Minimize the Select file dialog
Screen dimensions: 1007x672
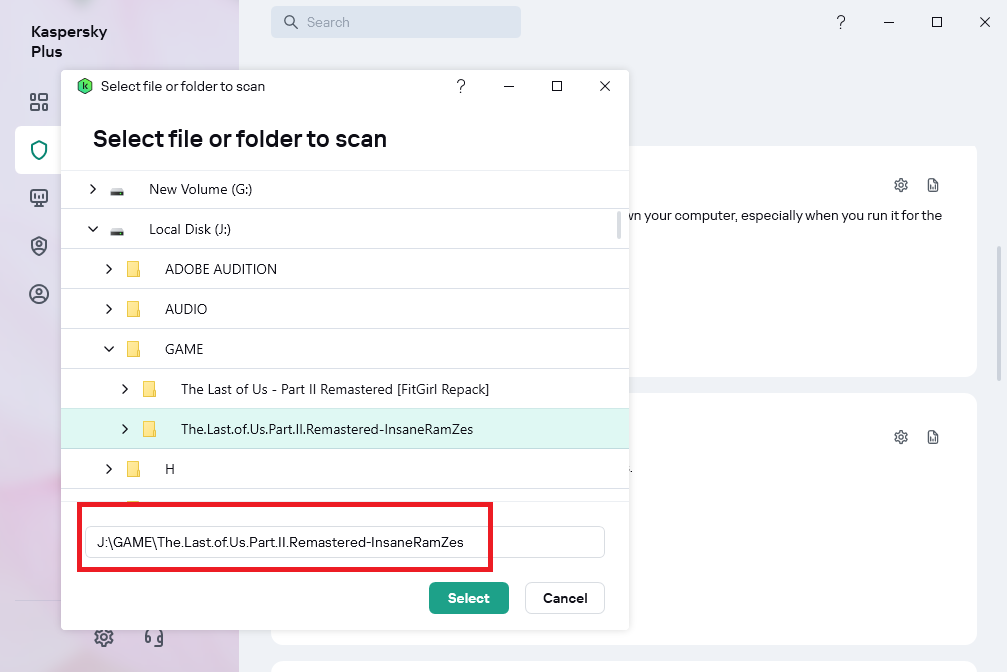point(509,86)
